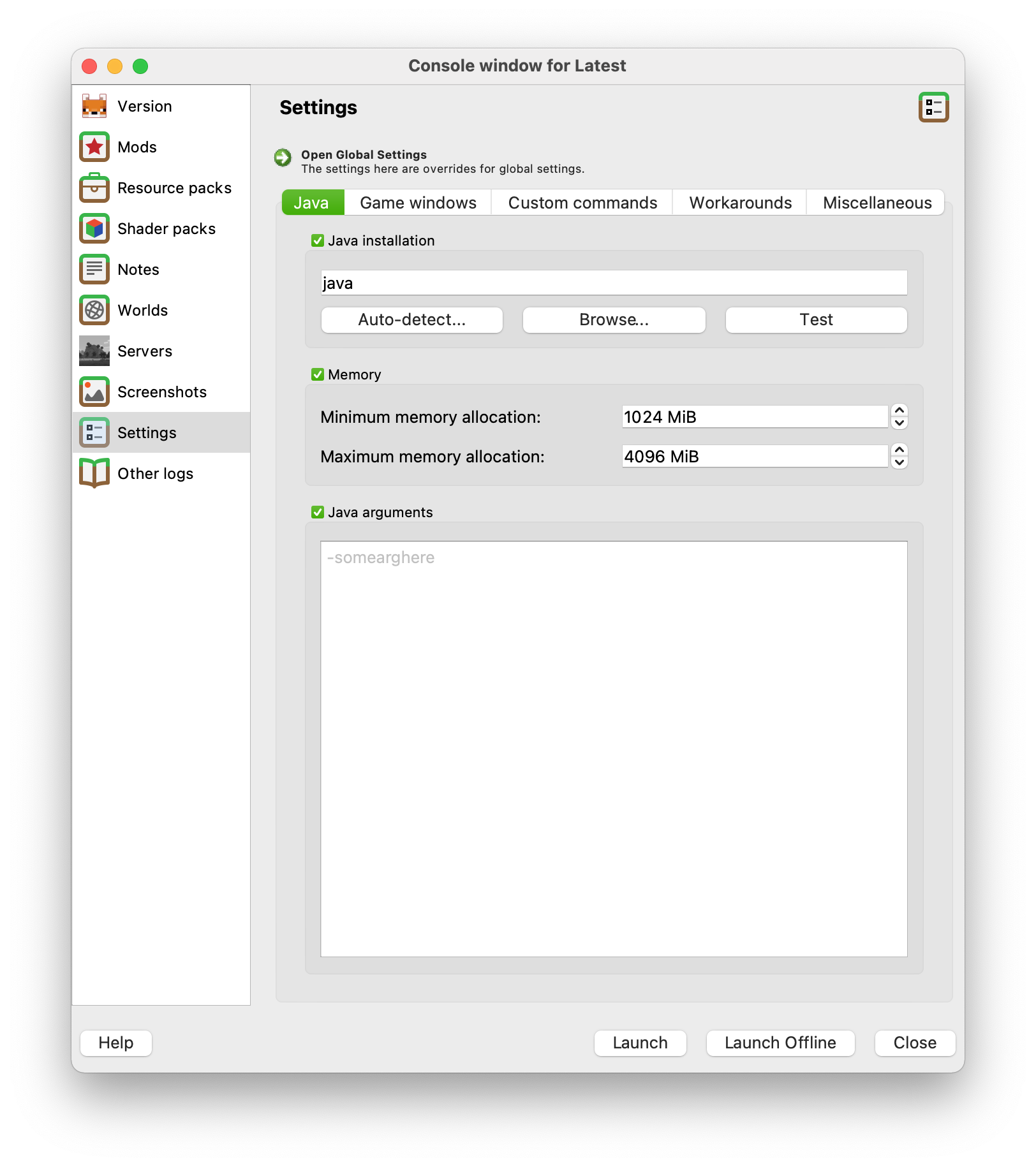This screenshot has width=1036, height=1167.
Task: Open the Workarounds tab
Action: pos(739,202)
